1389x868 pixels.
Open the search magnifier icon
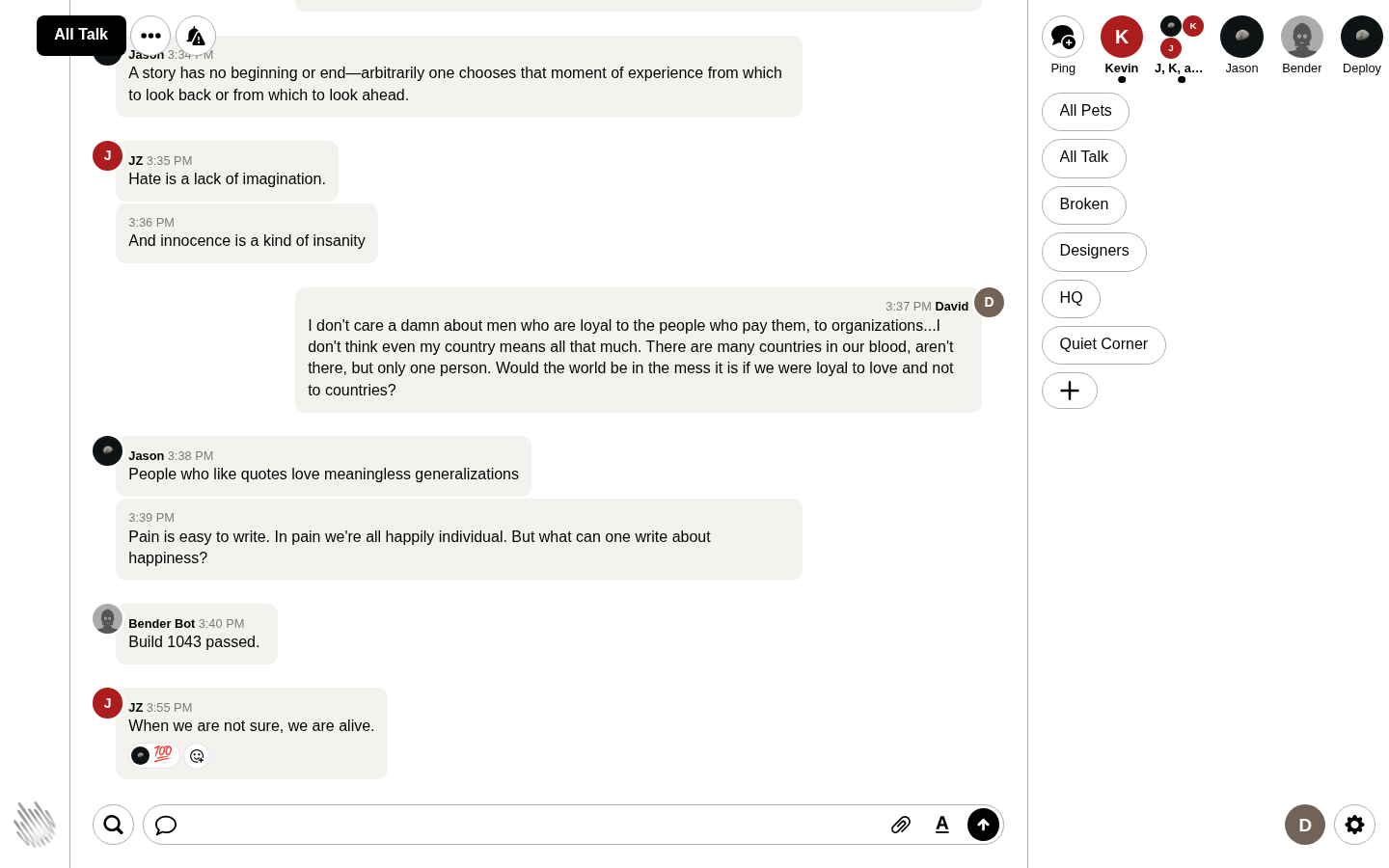(x=113, y=825)
